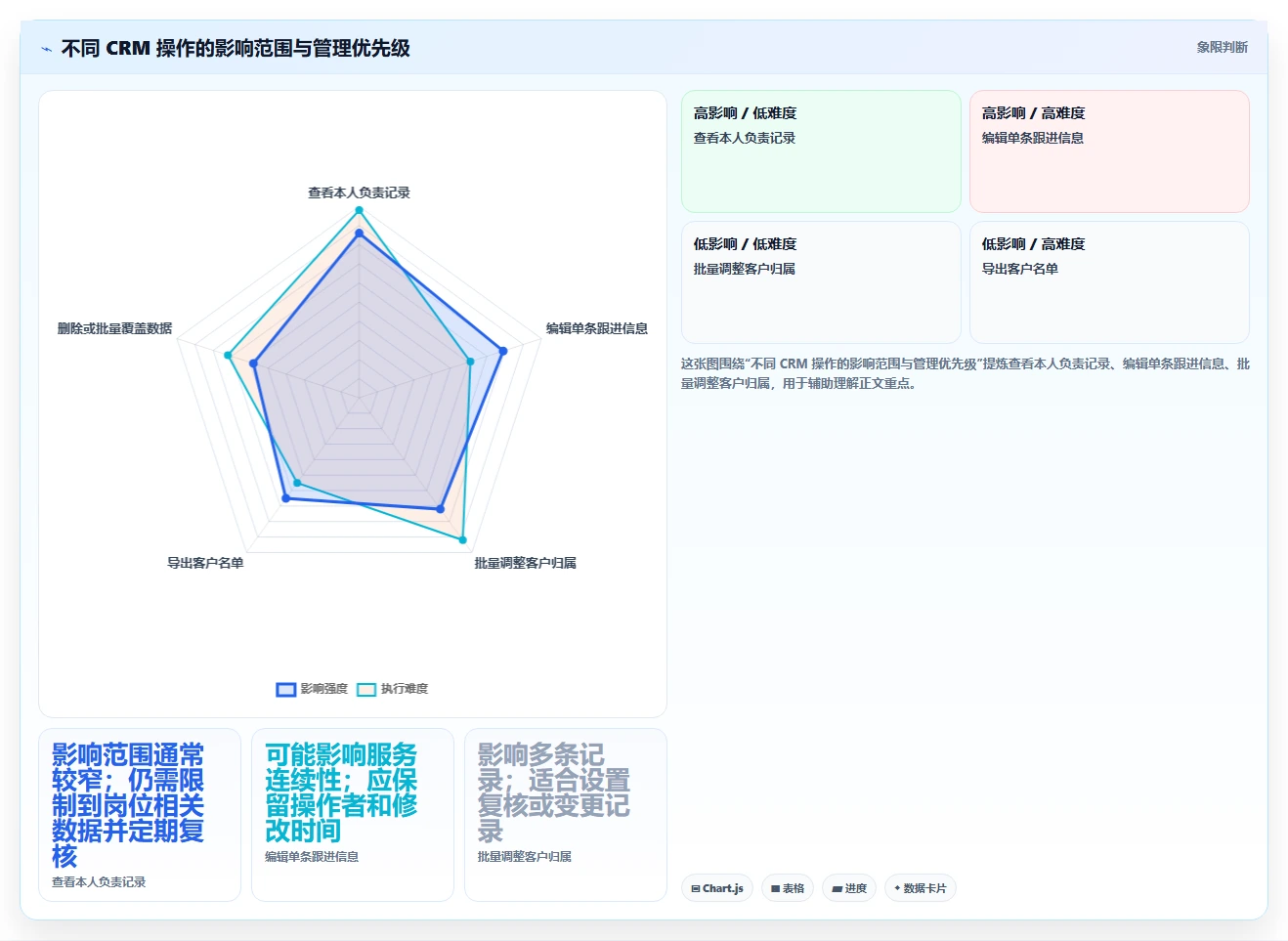This screenshot has height=941, width=1288.
Task: Click the radar axis label 批量调整客户归属
Action: [x=525, y=563]
